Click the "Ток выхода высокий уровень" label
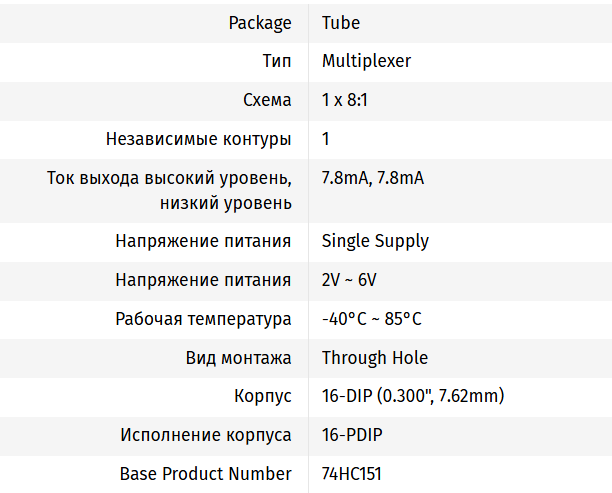This screenshot has width=612, height=493. coord(169,178)
